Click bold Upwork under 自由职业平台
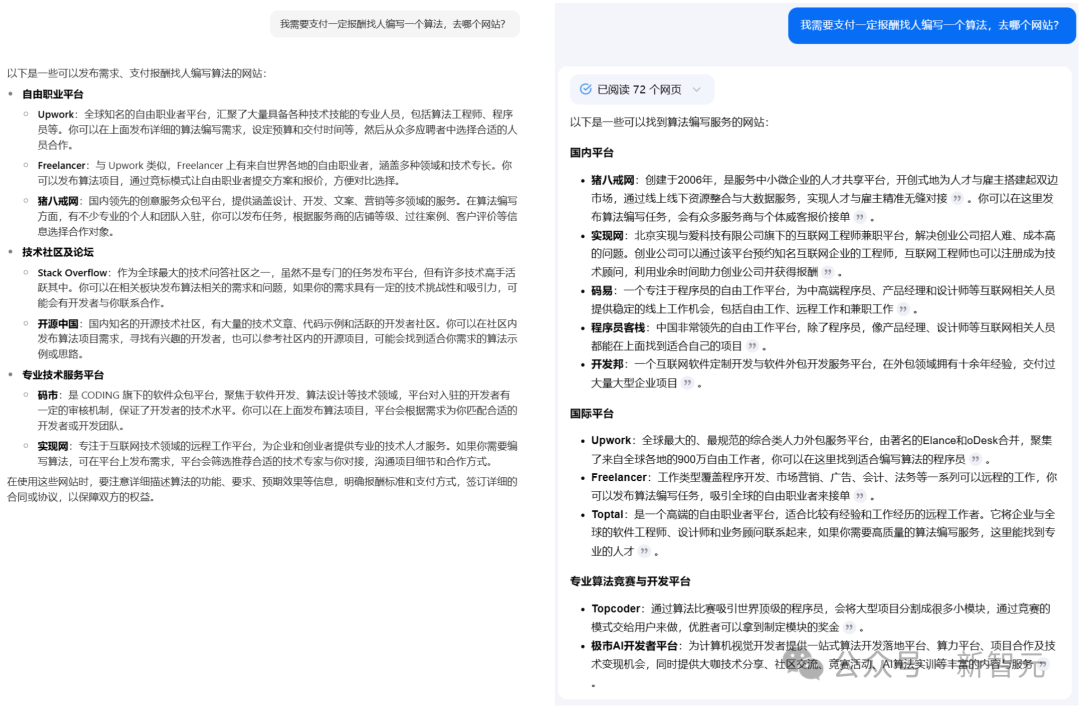The height and width of the screenshot is (708, 1080). 56,114
